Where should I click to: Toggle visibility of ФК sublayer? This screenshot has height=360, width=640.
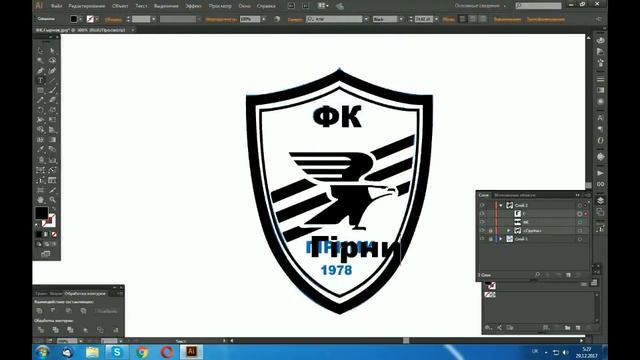pyautogui.click(x=482, y=222)
